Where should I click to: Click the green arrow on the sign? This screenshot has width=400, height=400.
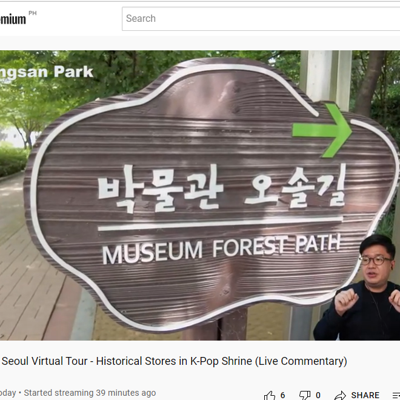[322, 130]
